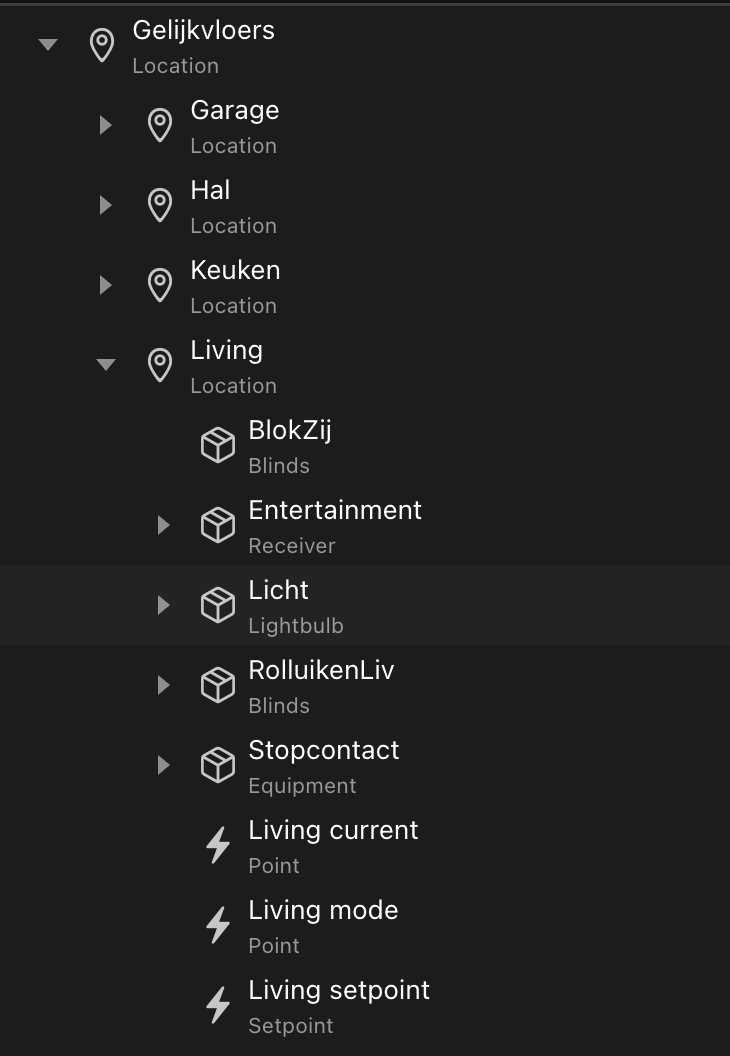730x1056 pixels.
Task: Click the Garage location pin icon
Action: [160, 125]
